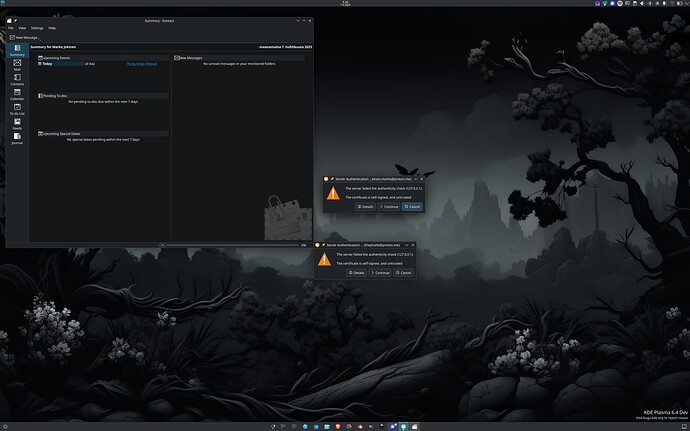Select the Today row in Upcoming Events
Screen dimensions: 690x431
coord(61,64)
